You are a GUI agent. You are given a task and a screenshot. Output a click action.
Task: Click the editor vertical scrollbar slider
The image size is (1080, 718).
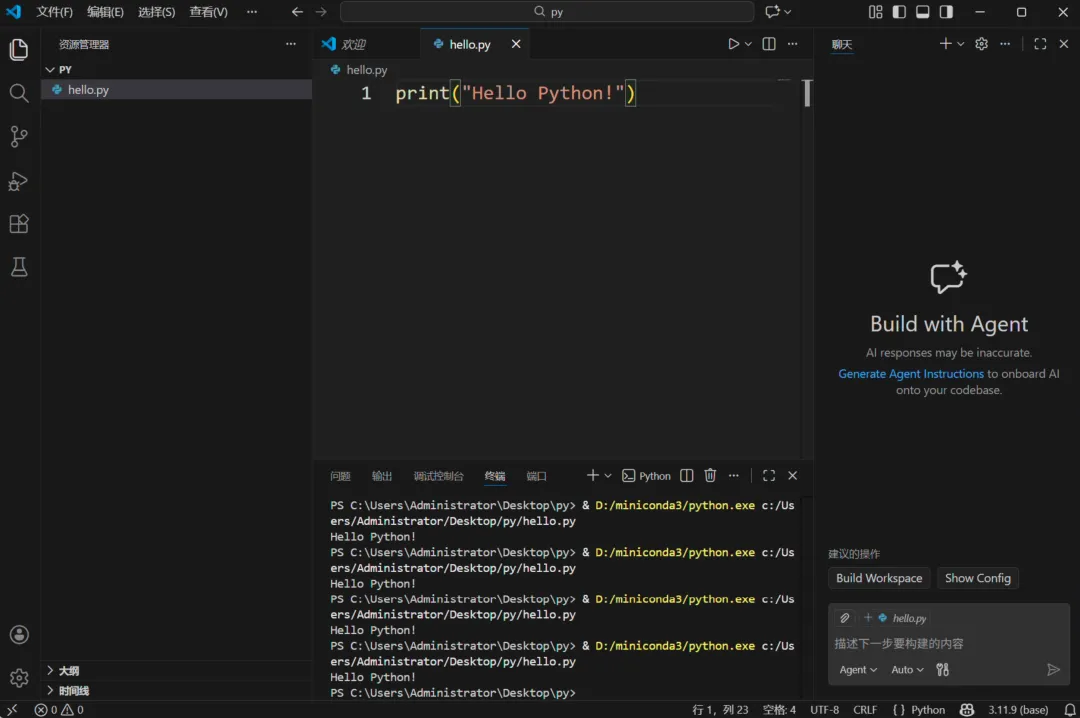coord(807,93)
